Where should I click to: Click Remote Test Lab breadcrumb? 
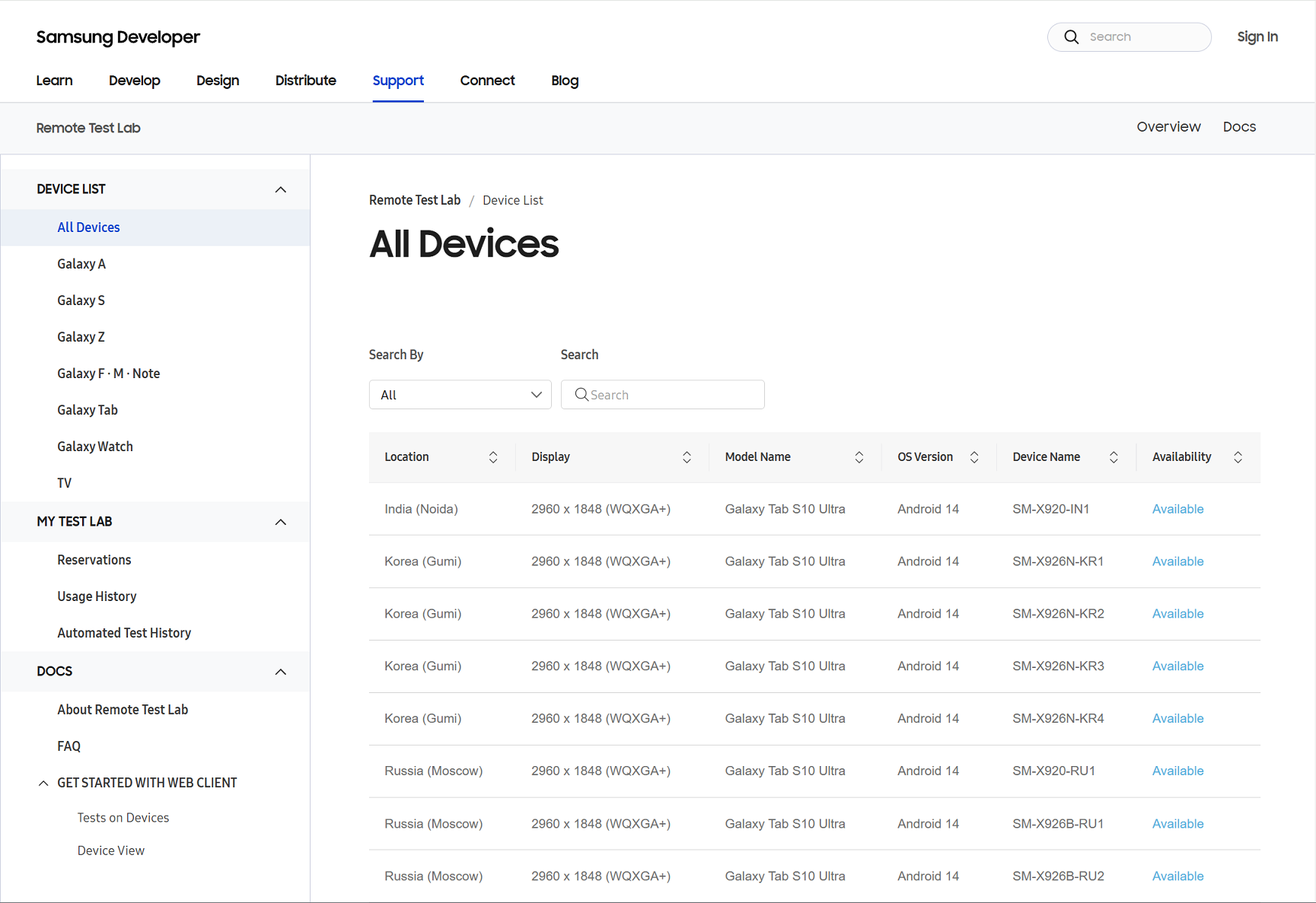point(415,200)
